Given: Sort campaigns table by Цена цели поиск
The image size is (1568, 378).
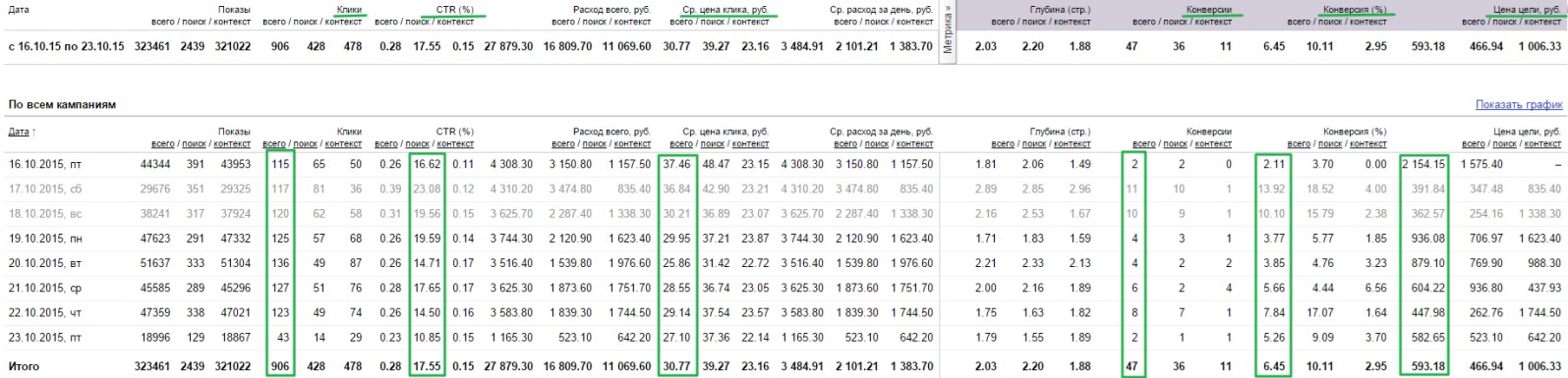Looking at the screenshot, I should tap(1504, 143).
